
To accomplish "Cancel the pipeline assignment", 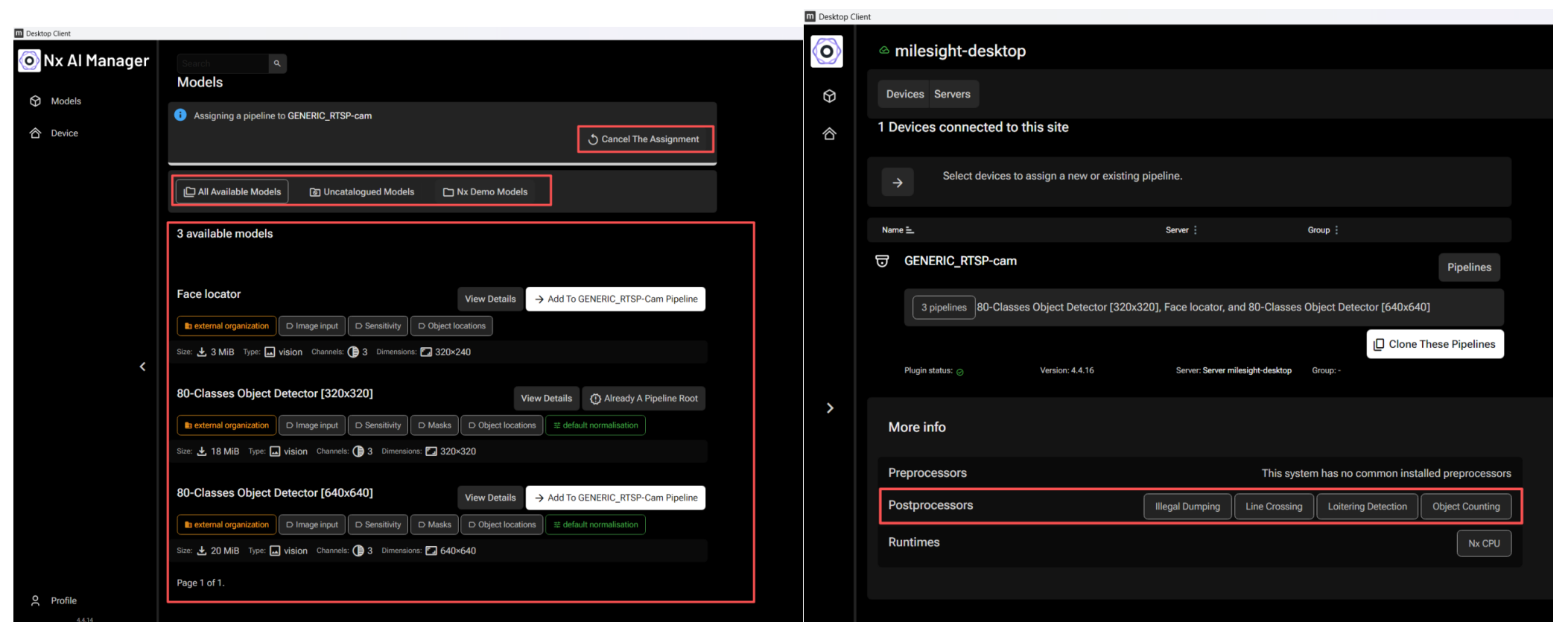I will [x=644, y=139].
